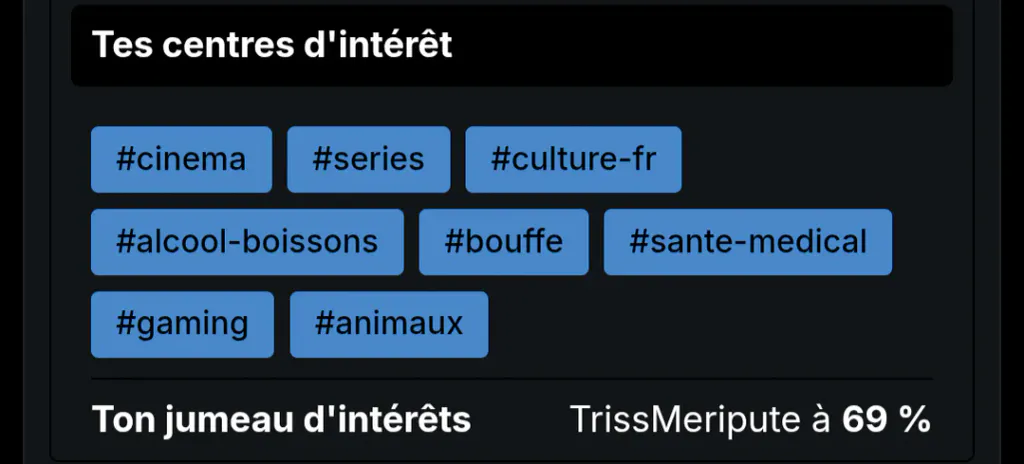Screen dimensions: 1024x464
Task: Choose the #culture-fr tag
Action: [x=573, y=159]
